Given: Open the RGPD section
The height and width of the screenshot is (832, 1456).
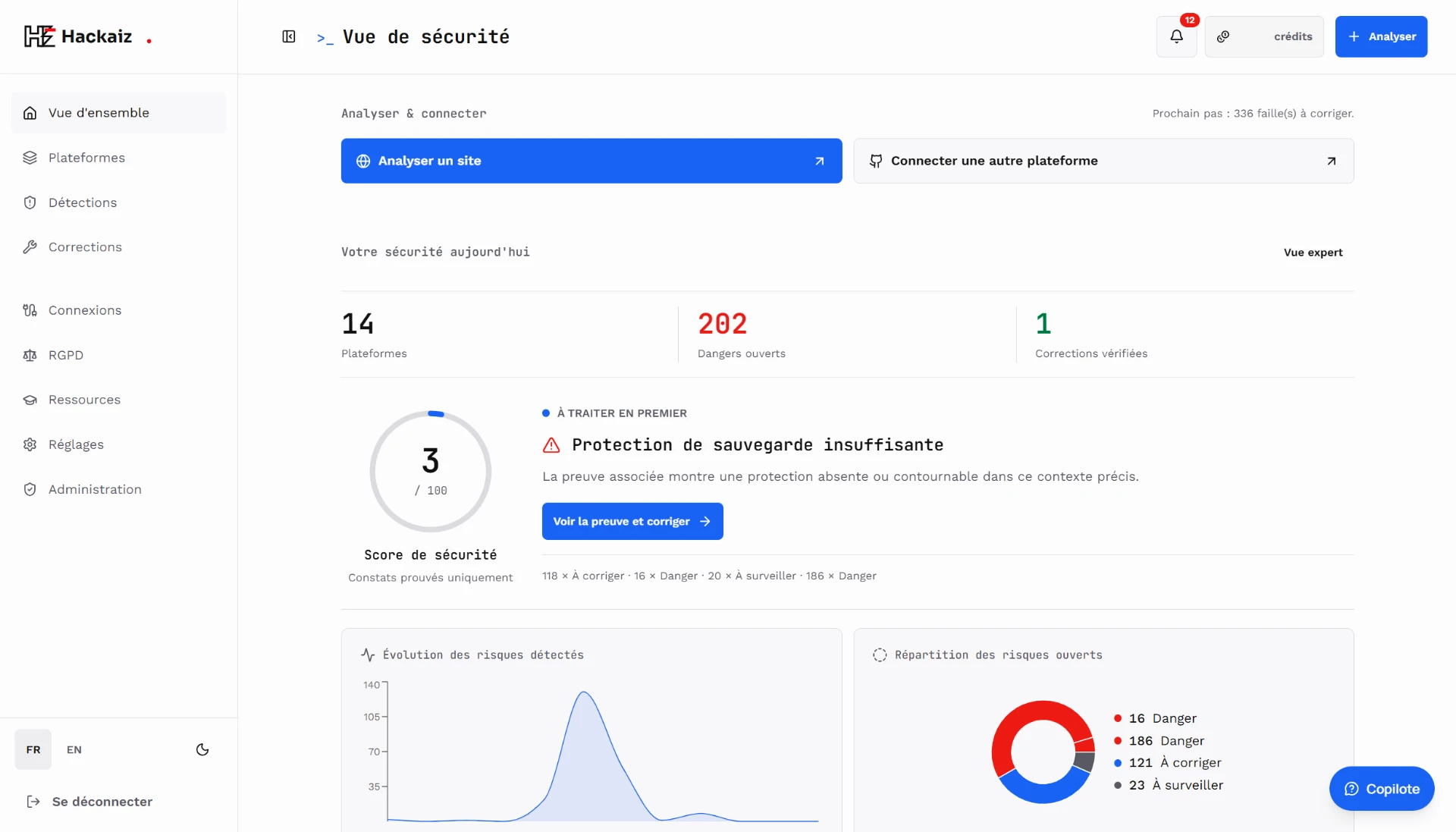Looking at the screenshot, I should [x=119, y=355].
